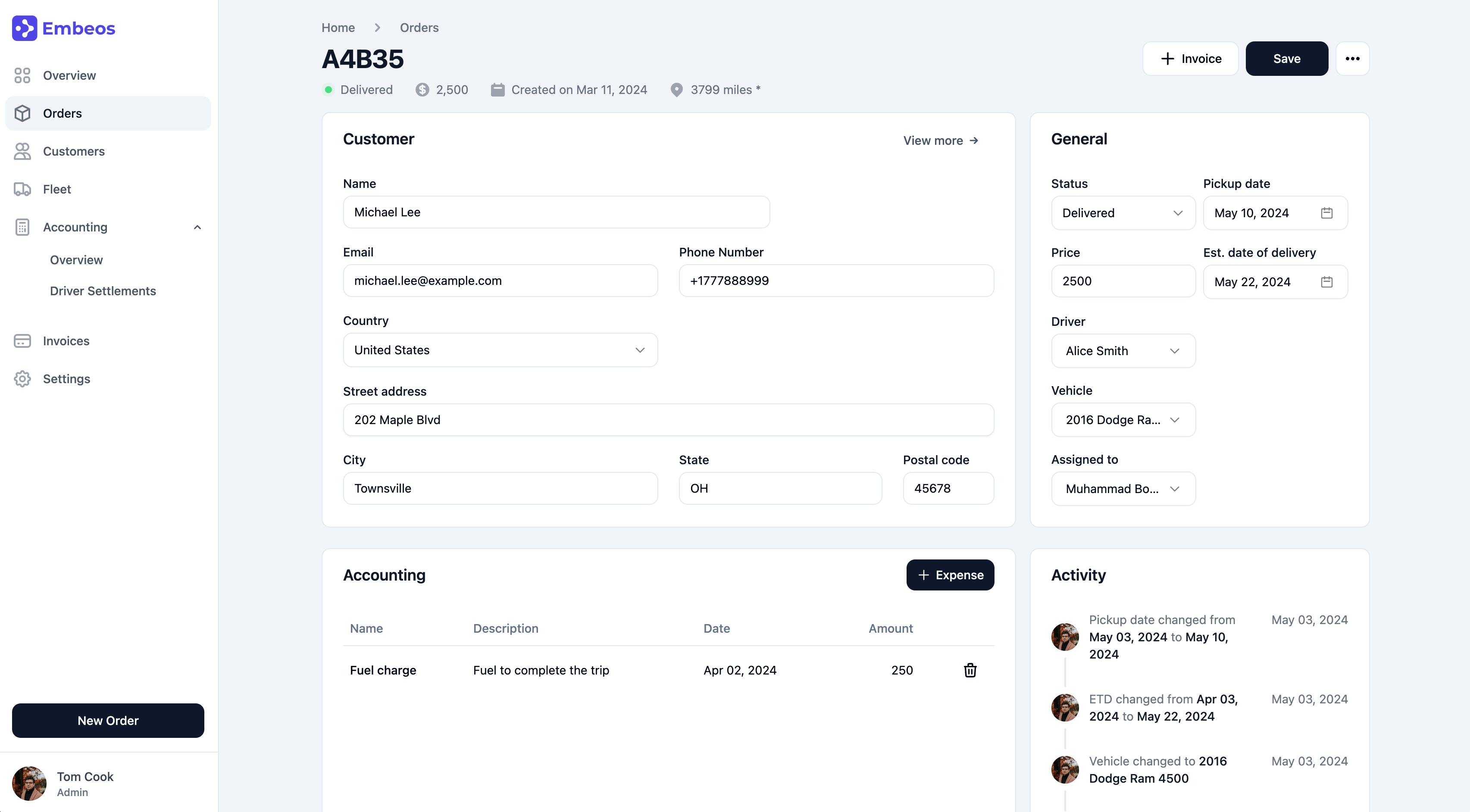
Task: Expand the Vehicle dropdown with 2016 Dodge
Action: pyautogui.click(x=1123, y=420)
